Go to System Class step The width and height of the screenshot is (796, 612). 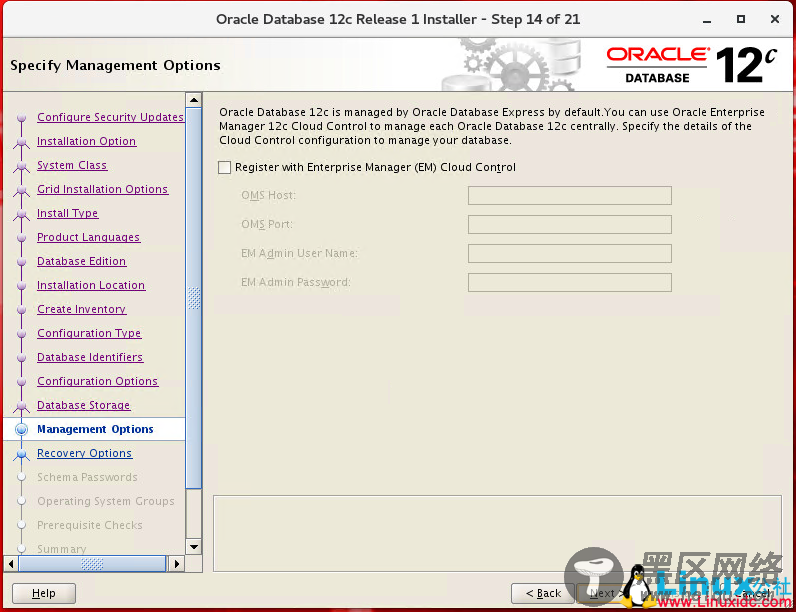72,165
